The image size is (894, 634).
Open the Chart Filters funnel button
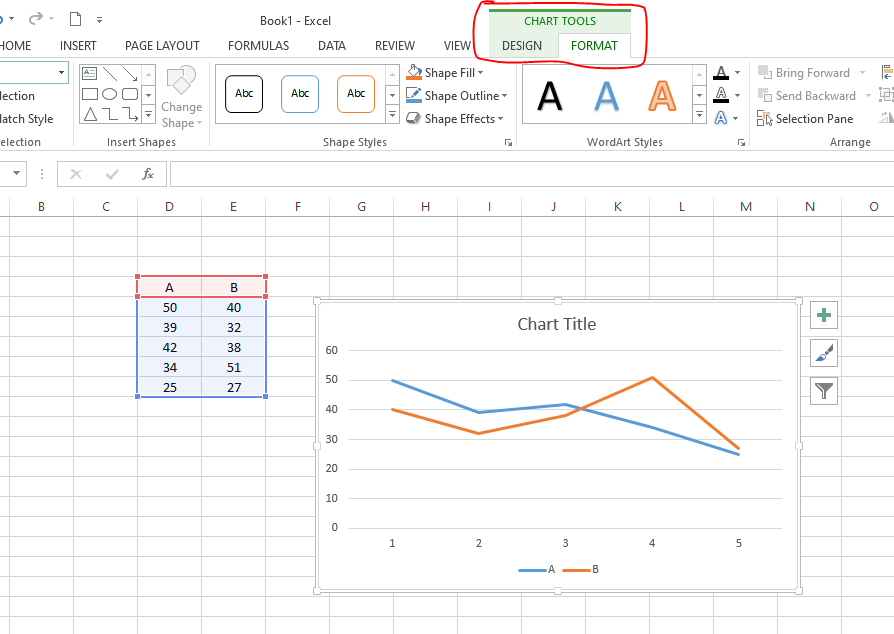coord(823,390)
